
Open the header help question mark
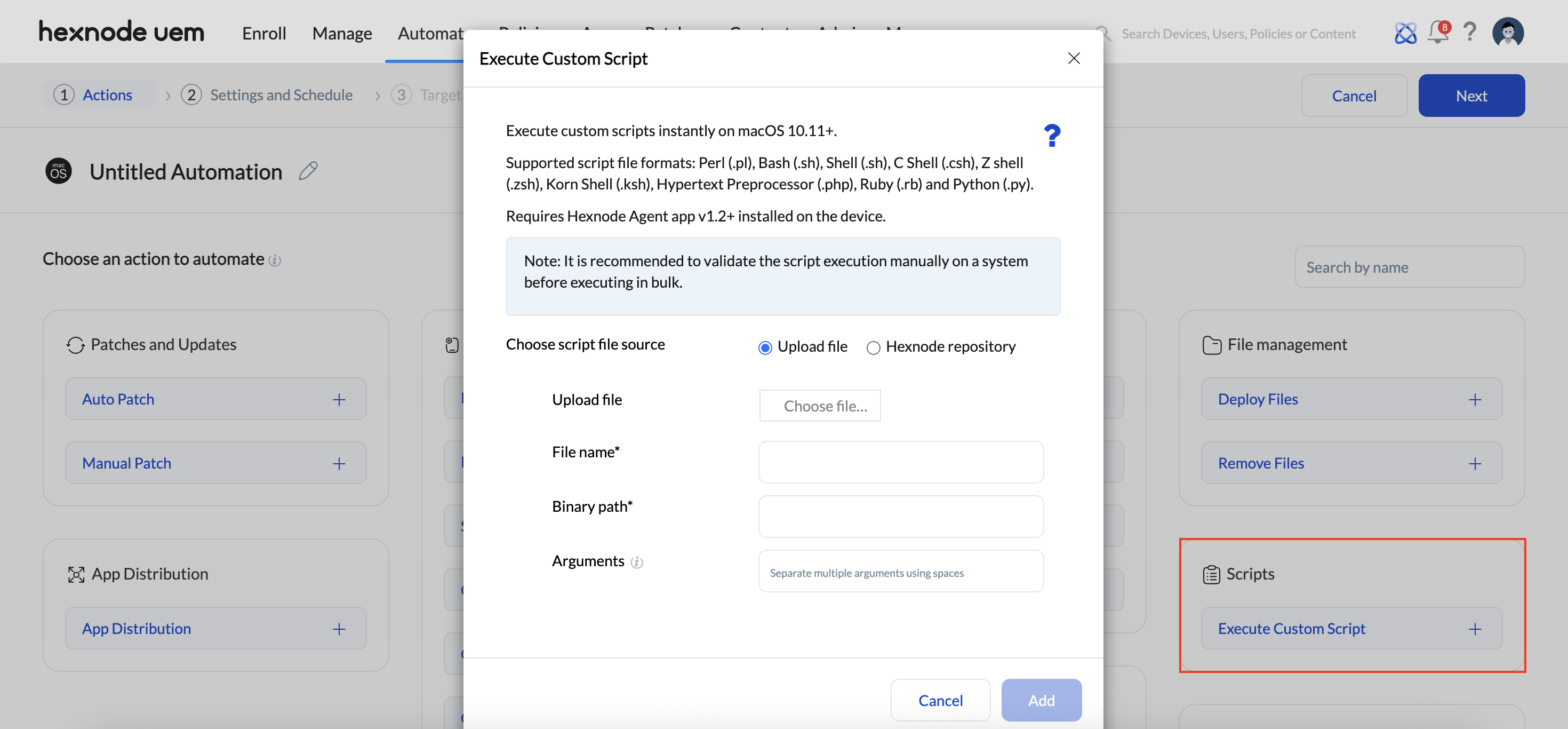tap(1469, 32)
